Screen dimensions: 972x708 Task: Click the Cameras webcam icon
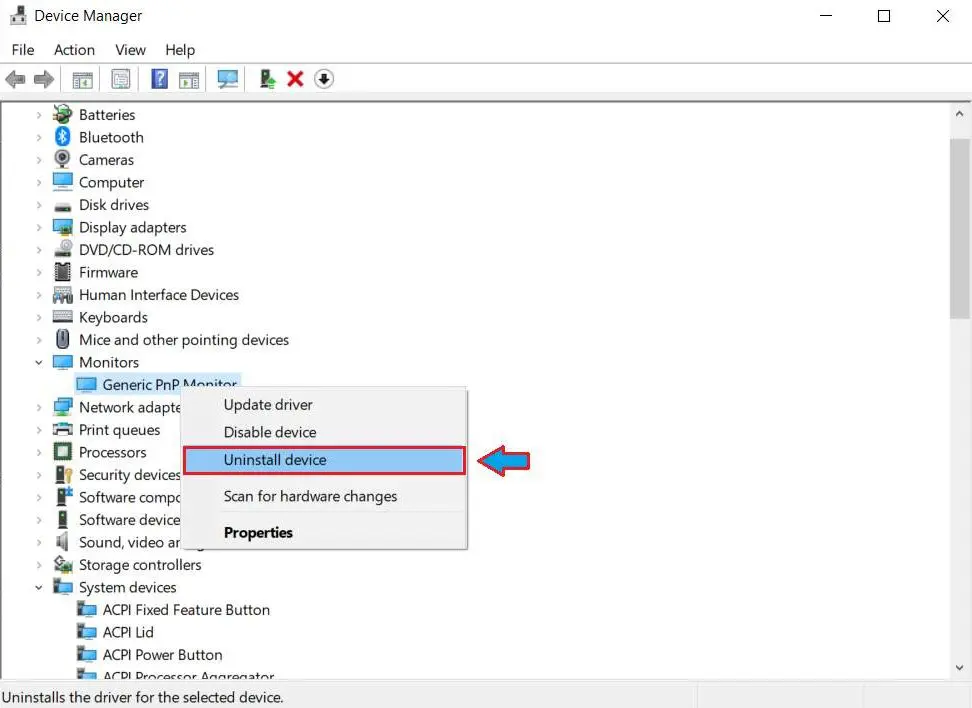63,159
